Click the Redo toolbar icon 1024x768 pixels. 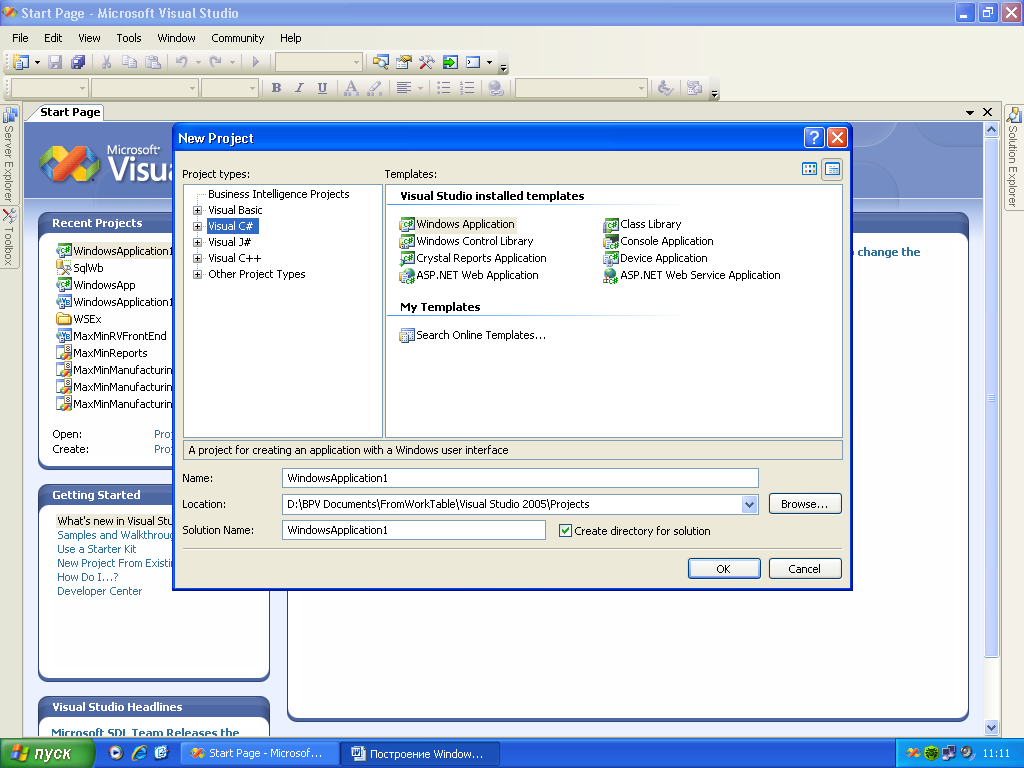coord(216,62)
